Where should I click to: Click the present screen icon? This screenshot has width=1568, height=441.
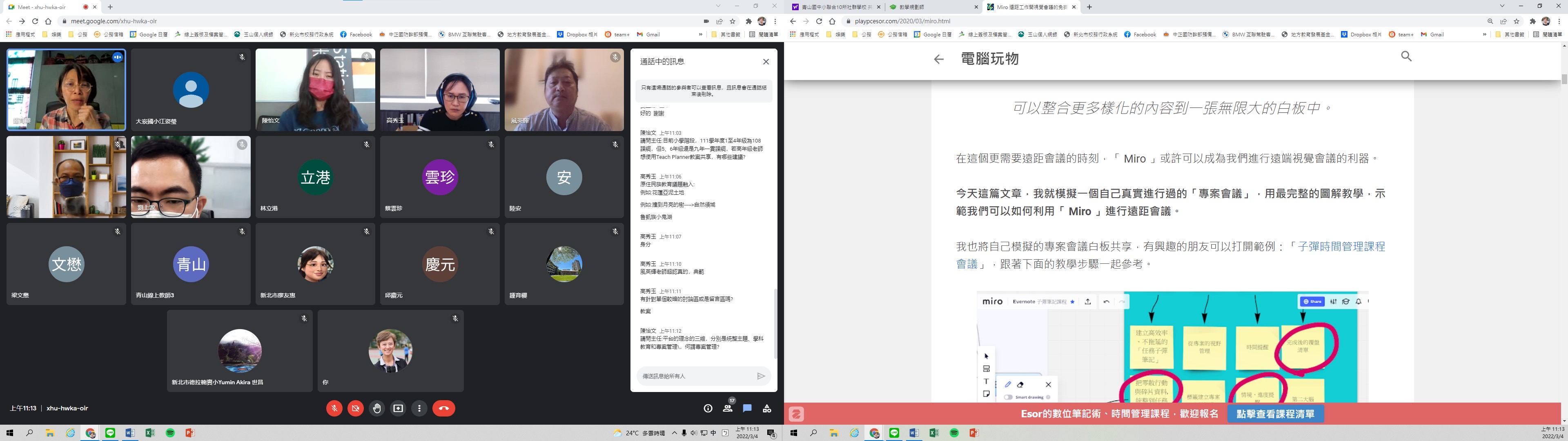click(398, 408)
